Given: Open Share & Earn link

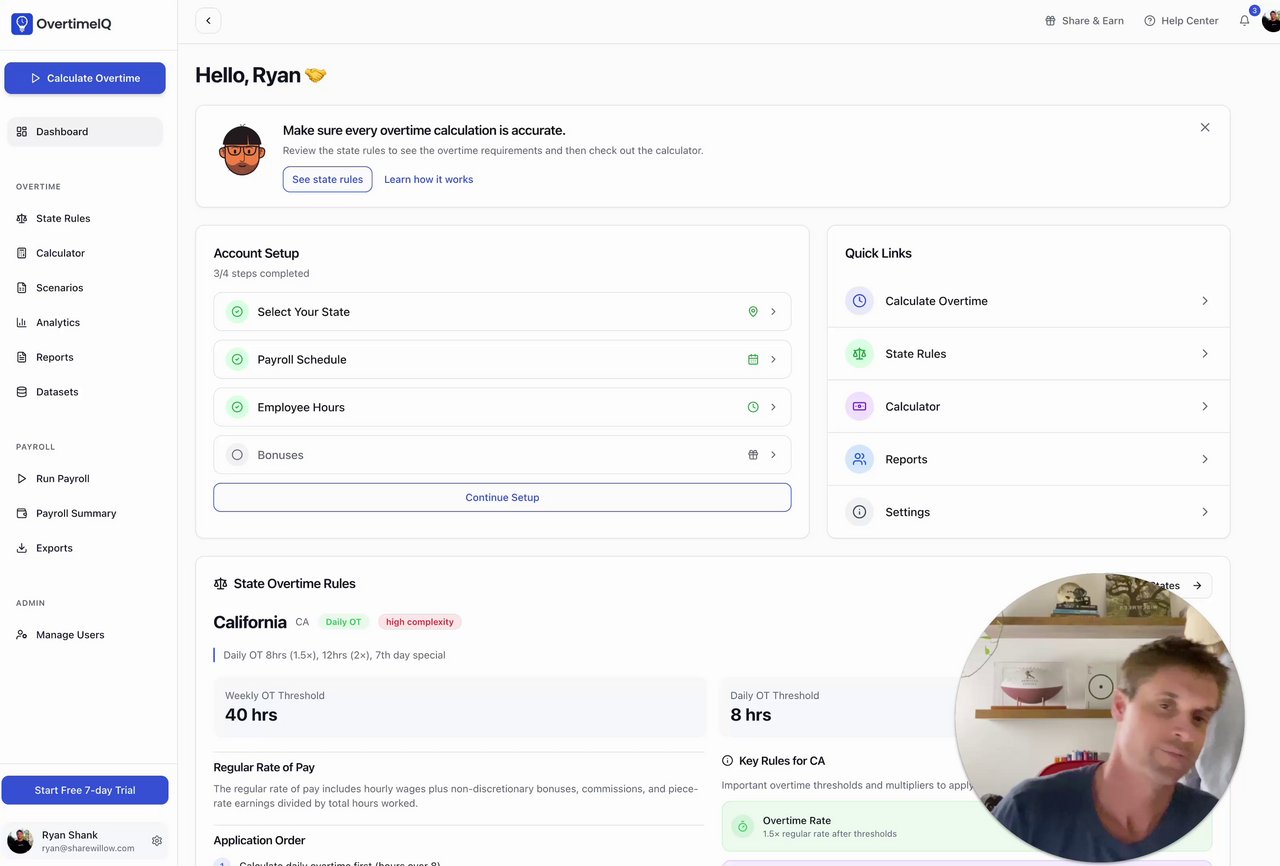Looking at the screenshot, I should (x=1084, y=21).
